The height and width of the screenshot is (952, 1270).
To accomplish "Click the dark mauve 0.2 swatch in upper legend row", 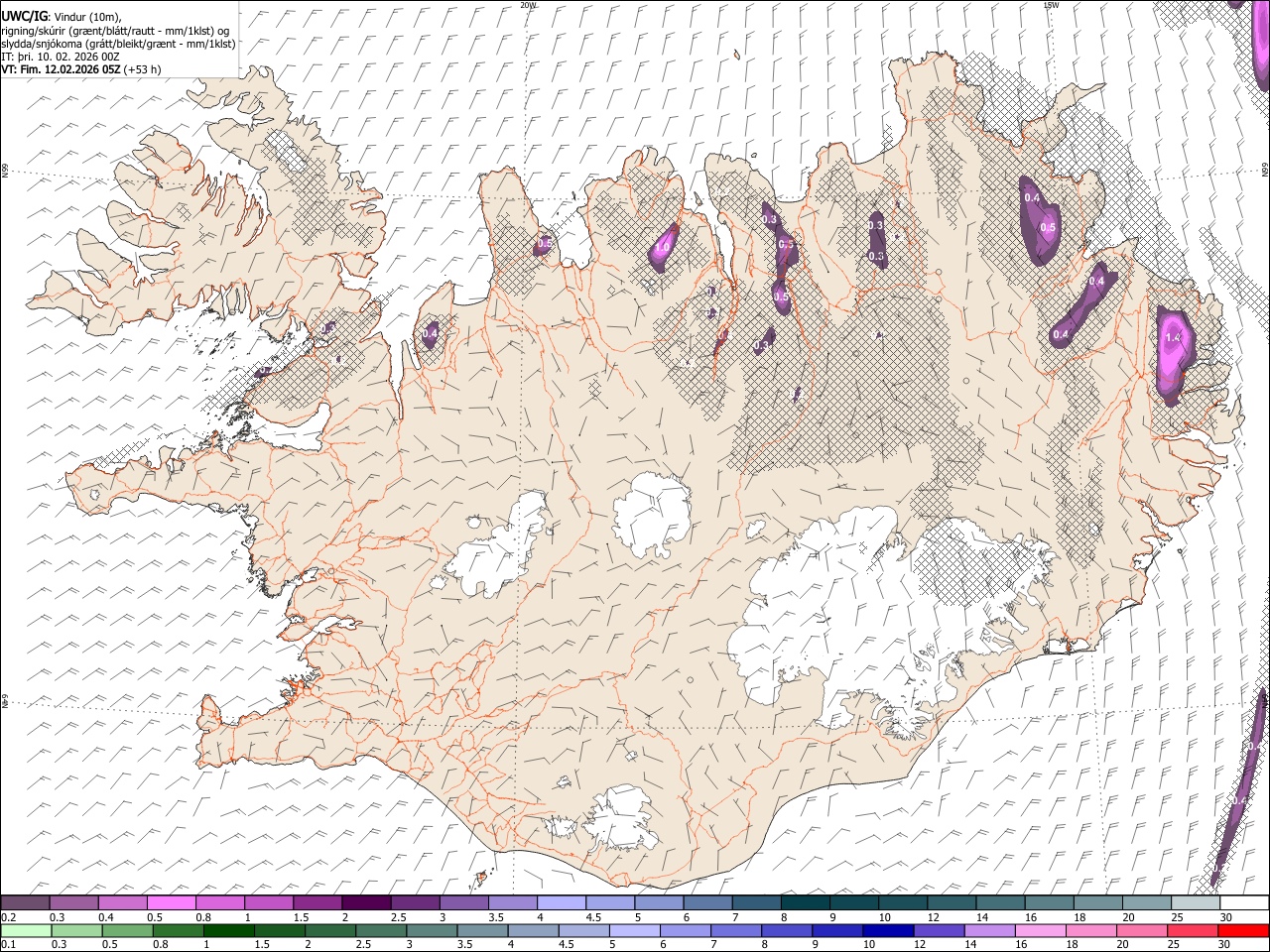I will [x=26, y=902].
